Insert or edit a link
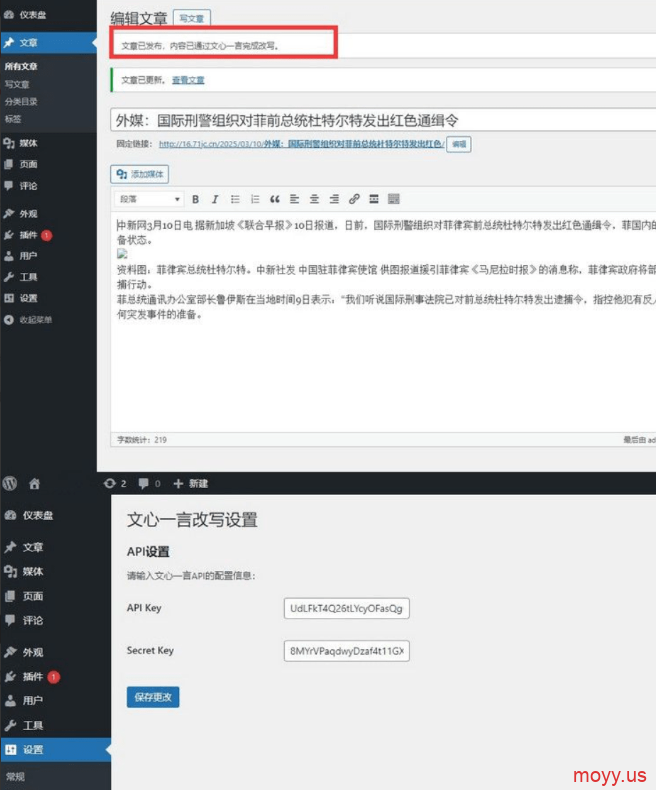 coord(354,199)
